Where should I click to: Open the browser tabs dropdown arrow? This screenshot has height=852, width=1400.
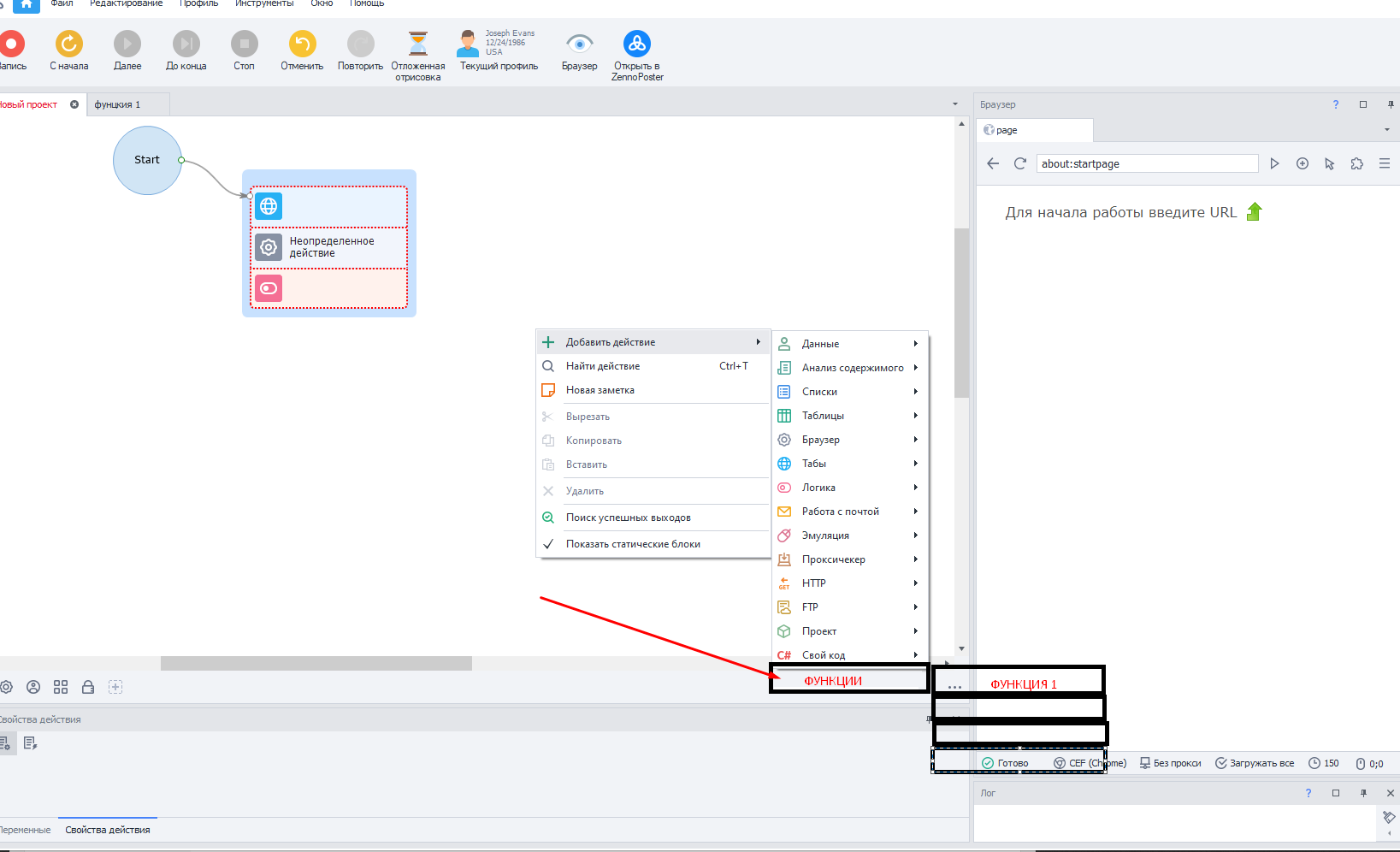pyautogui.click(x=1386, y=130)
